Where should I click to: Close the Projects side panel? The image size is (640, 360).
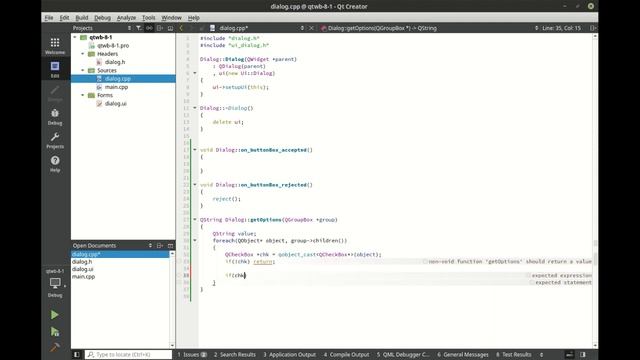(170, 28)
